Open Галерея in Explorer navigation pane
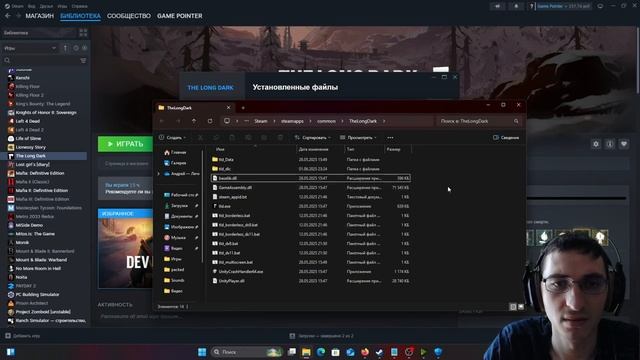 point(175,163)
